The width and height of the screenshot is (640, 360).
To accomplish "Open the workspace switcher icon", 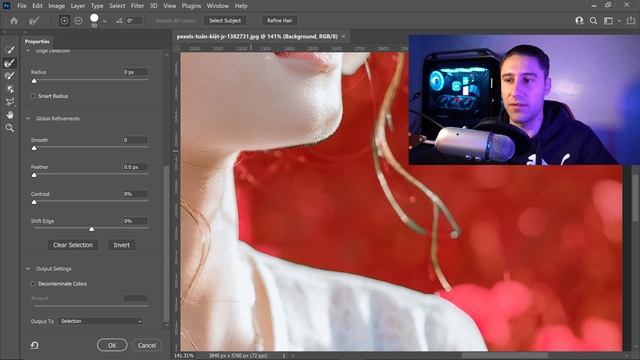I will pos(608,20).
